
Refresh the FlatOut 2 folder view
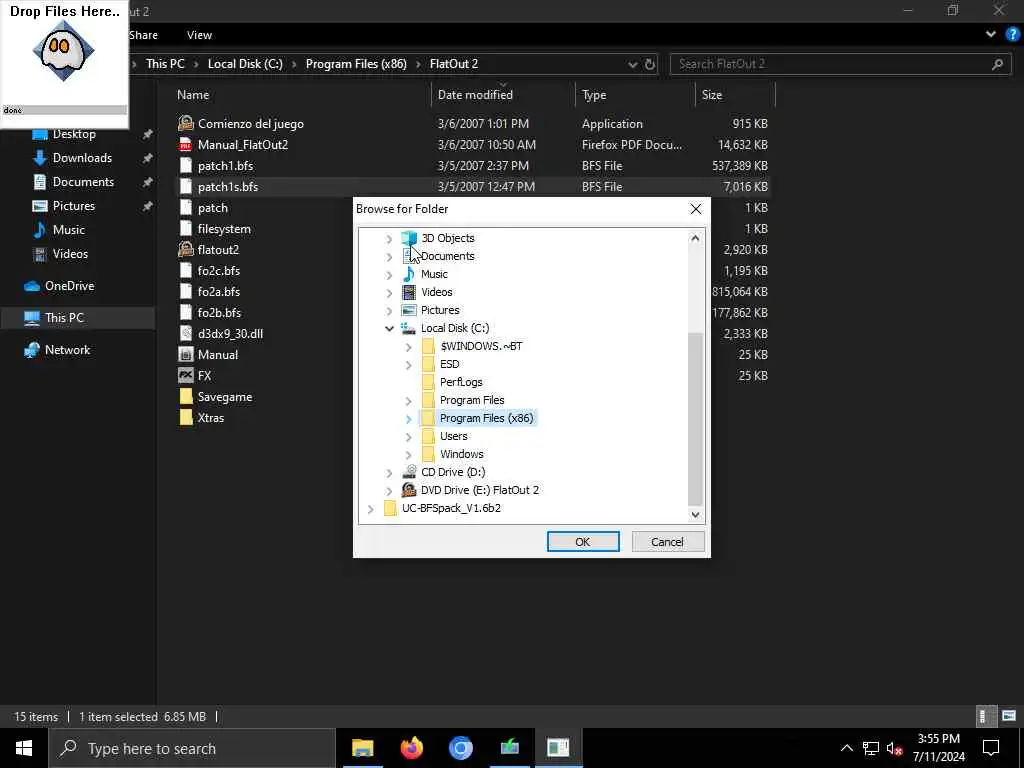click(x=649, y=64)
